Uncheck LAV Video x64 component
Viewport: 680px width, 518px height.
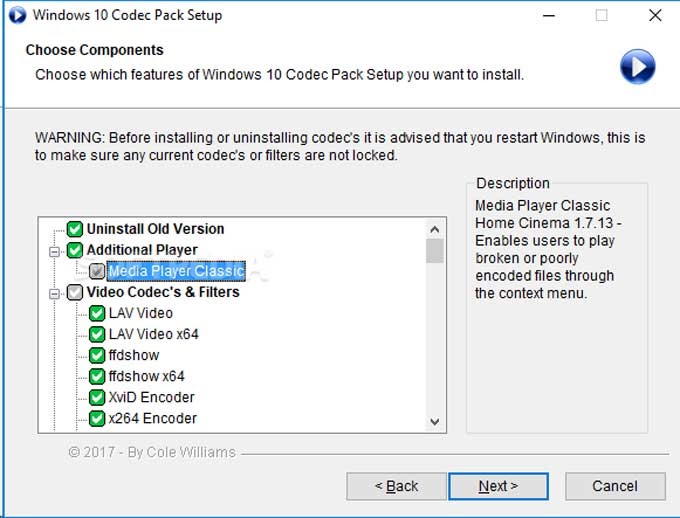[97, 334]
